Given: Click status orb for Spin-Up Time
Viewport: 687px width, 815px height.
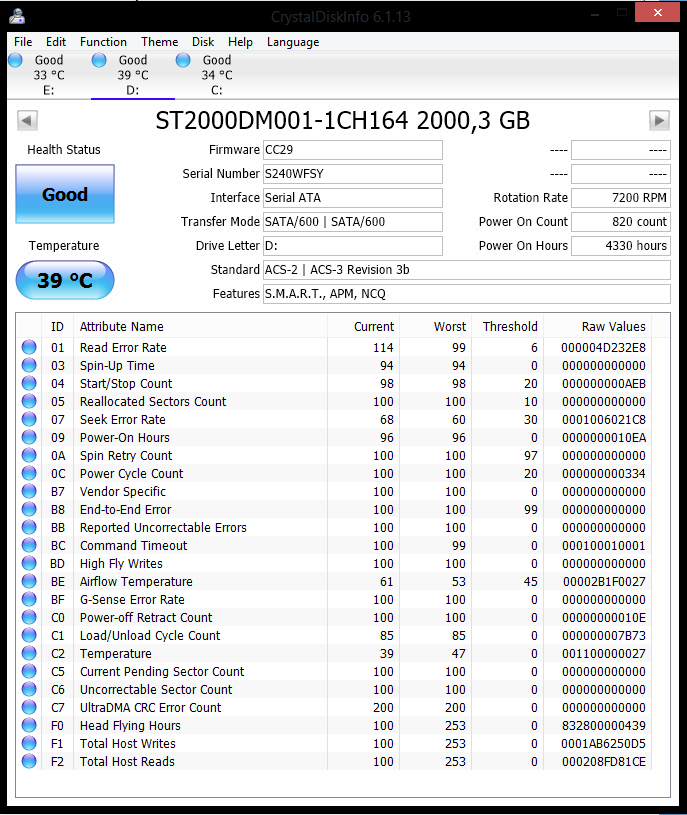Looking at the screenshot, I should [x=29, y=365].
